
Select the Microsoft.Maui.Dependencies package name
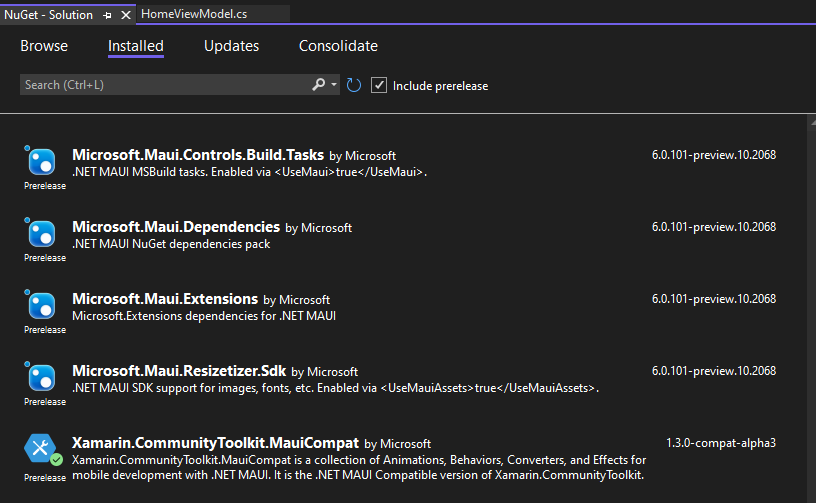[x=176, y=227]
